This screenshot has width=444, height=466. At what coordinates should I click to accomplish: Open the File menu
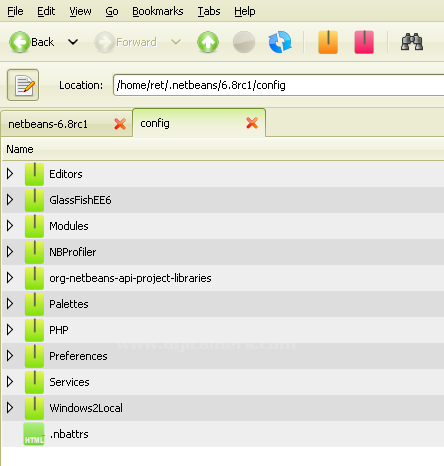tap(15, 11)
